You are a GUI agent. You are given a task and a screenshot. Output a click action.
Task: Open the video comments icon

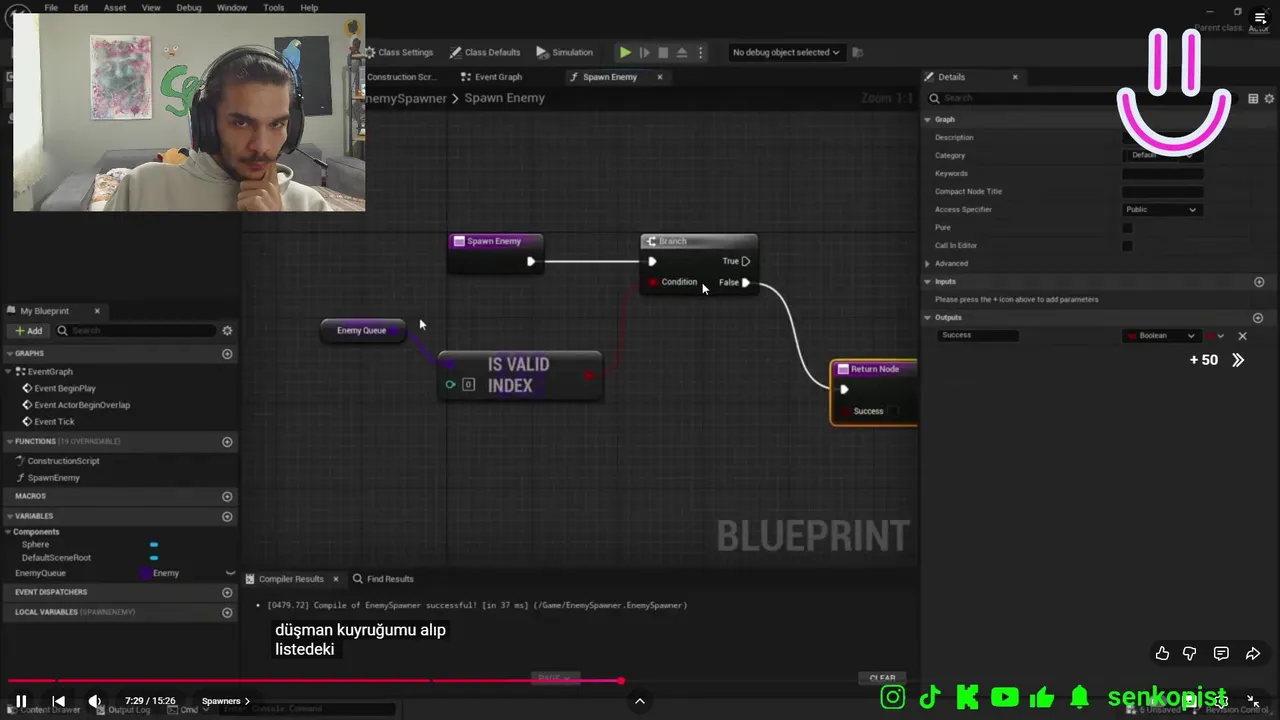[x=1221, y=653]
